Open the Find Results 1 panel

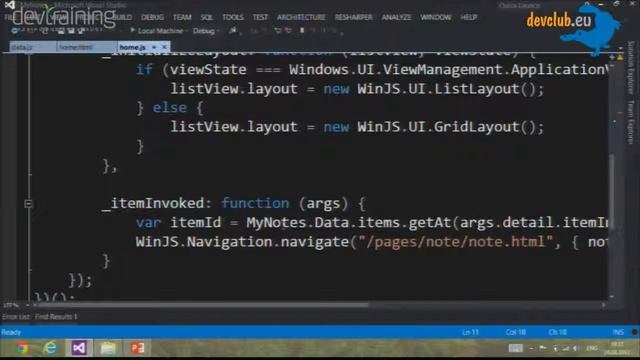coord(56,317)
